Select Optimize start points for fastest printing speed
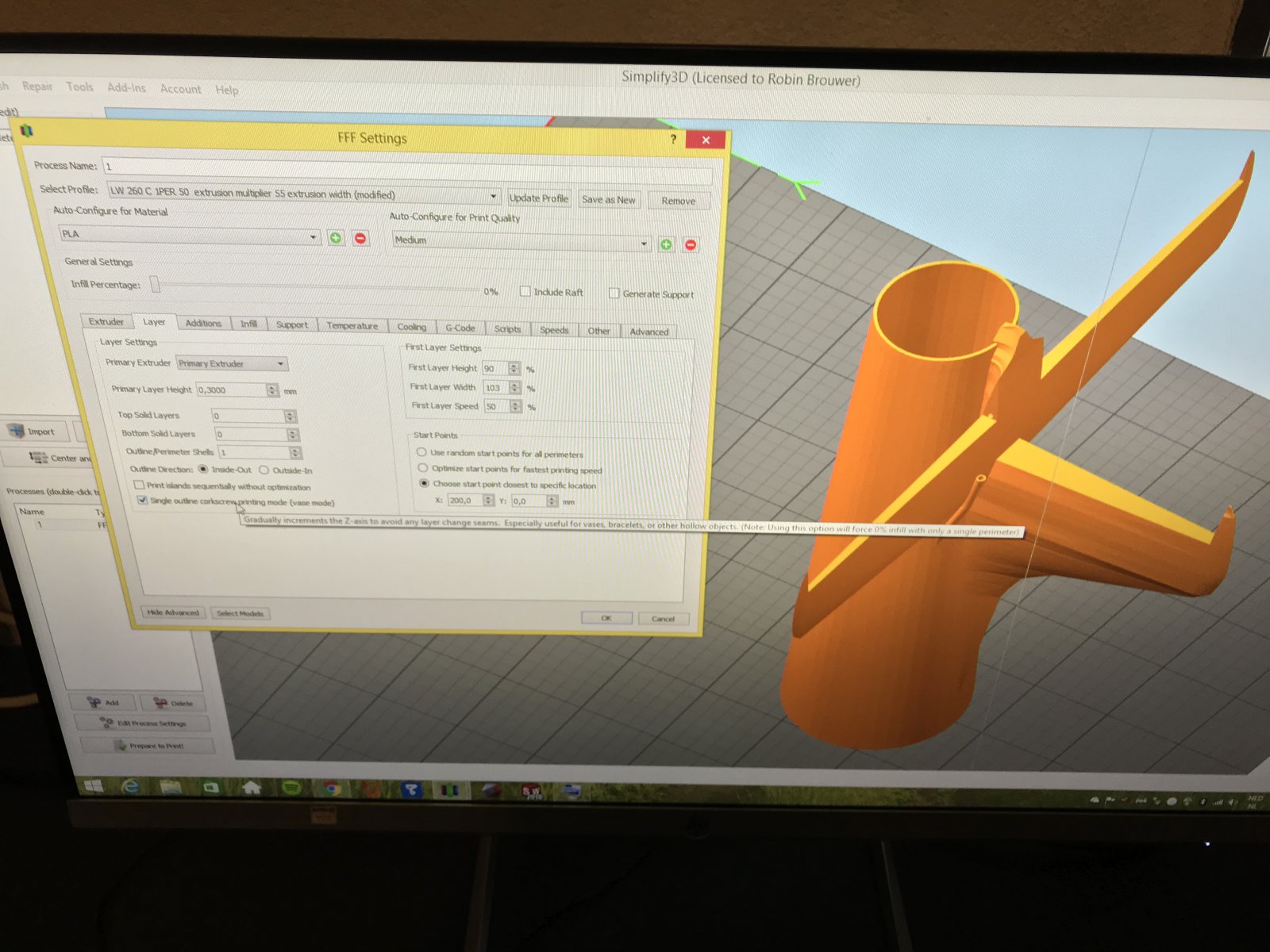Viewport: 1270px width, 952px height. pyautogui.click(x=423, y=468)
